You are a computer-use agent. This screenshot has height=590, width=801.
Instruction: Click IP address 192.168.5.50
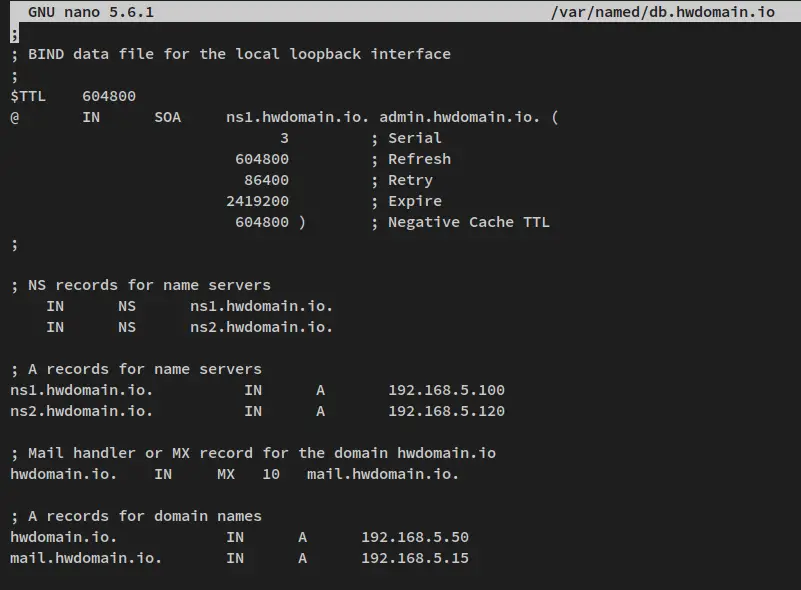(x=415, y=537)
